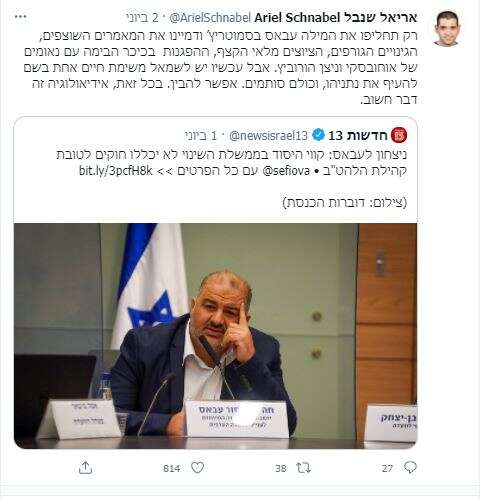Viewport: 485px width, 500px height.
Task: Click the blue verified badge next to חדשות 13
Action: point(318,135)
